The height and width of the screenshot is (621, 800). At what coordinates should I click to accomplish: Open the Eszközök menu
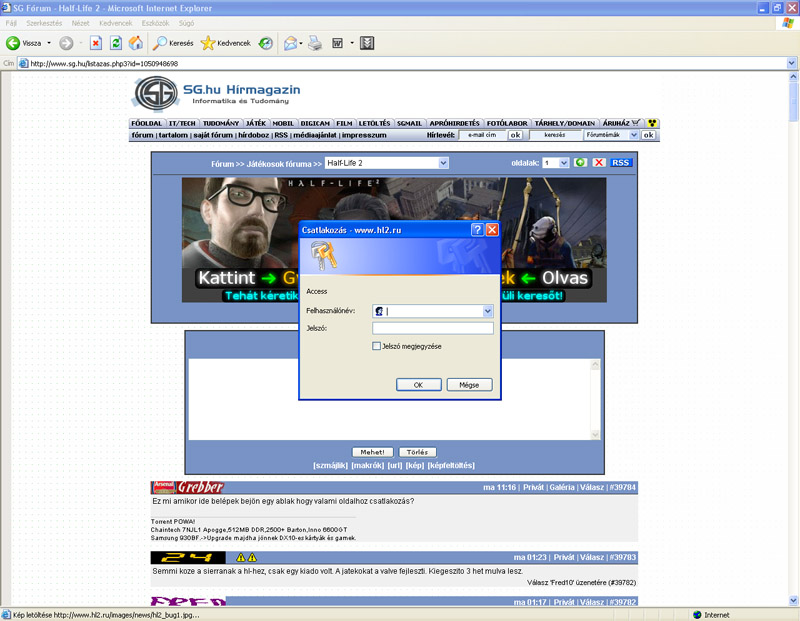[154, 22]
